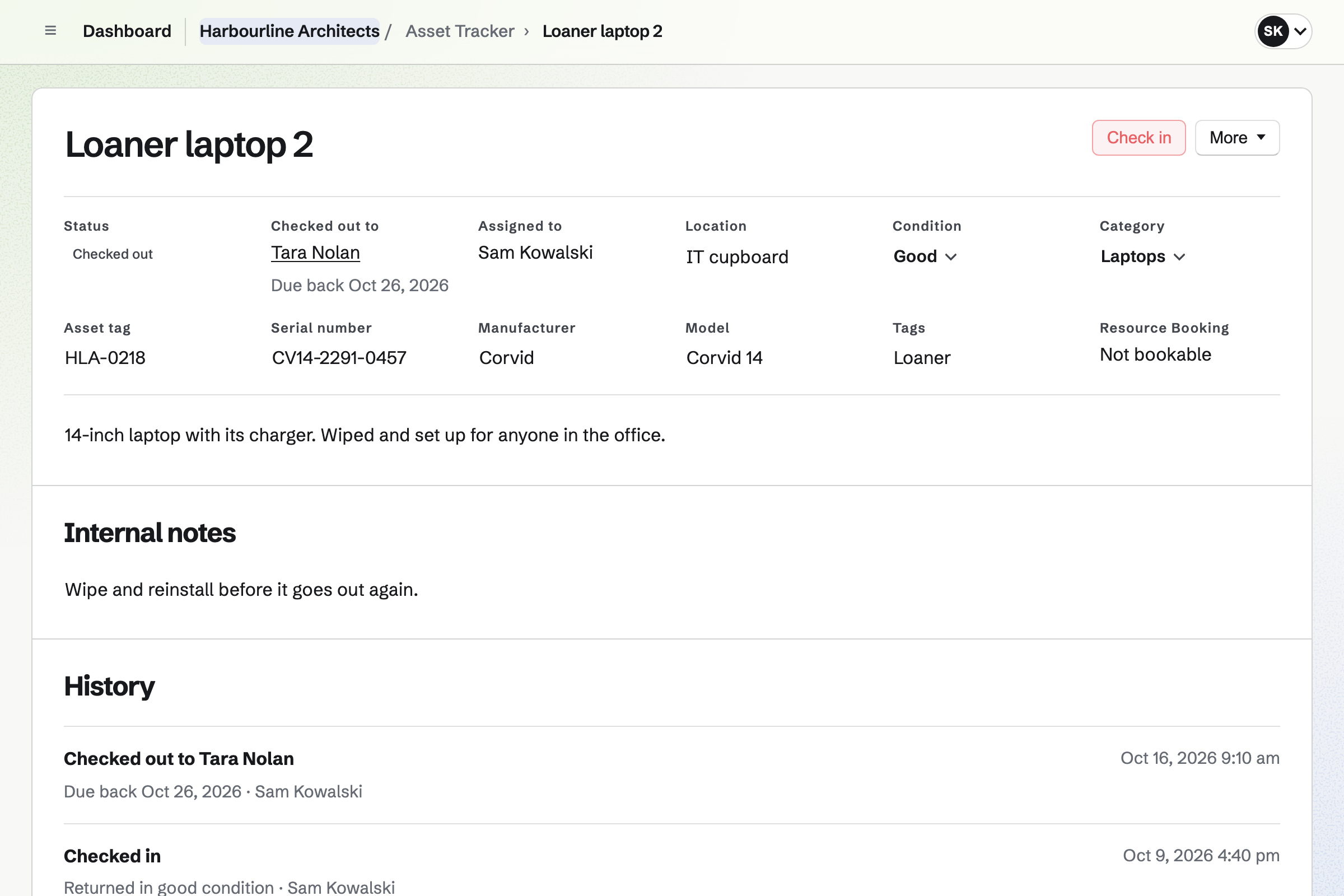Expand the account menu chevron
Image resolution: width=1344 pixels, height=896 pixels.
point(1300,31)
